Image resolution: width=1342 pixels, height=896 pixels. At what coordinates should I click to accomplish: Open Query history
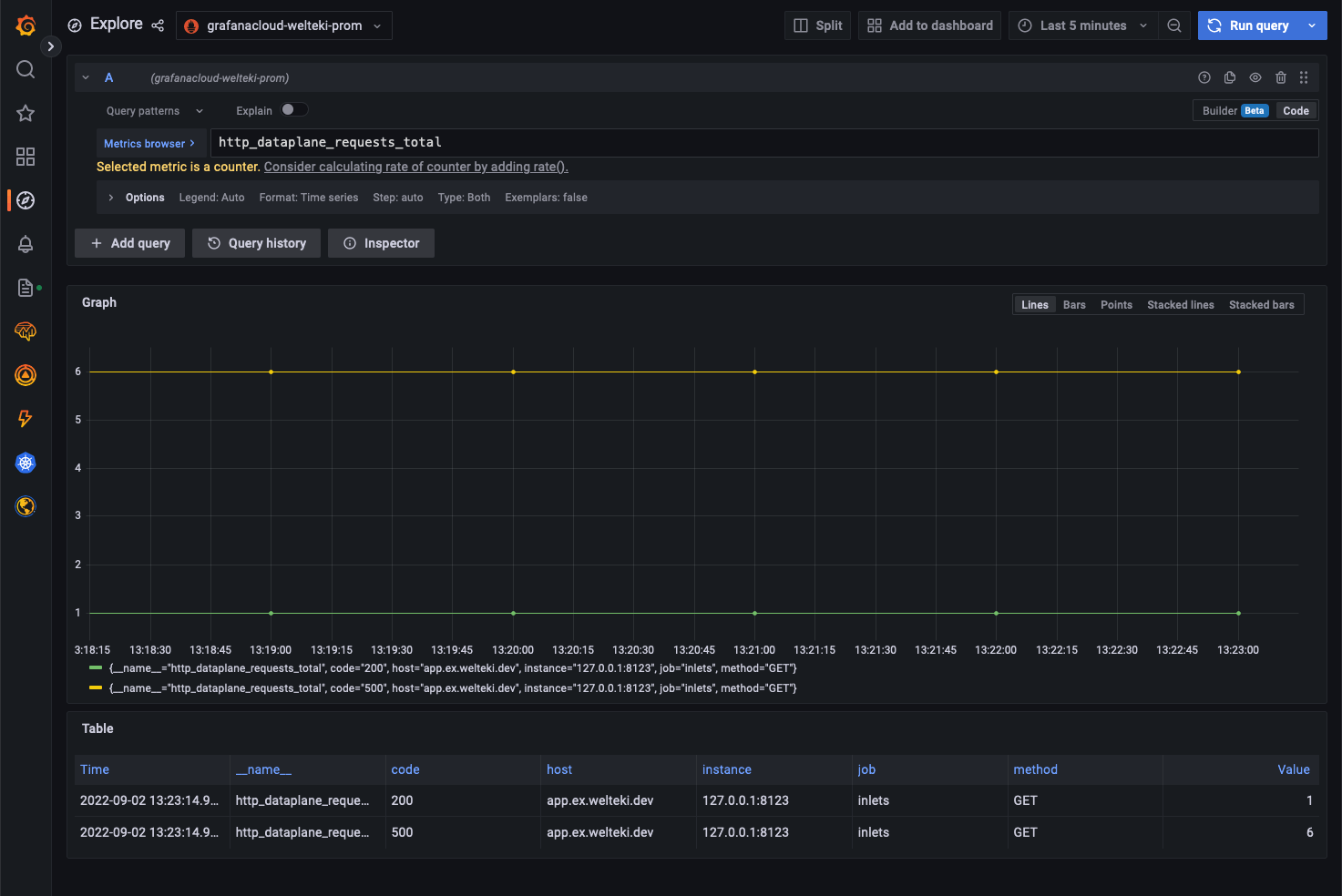click(256, 243)
